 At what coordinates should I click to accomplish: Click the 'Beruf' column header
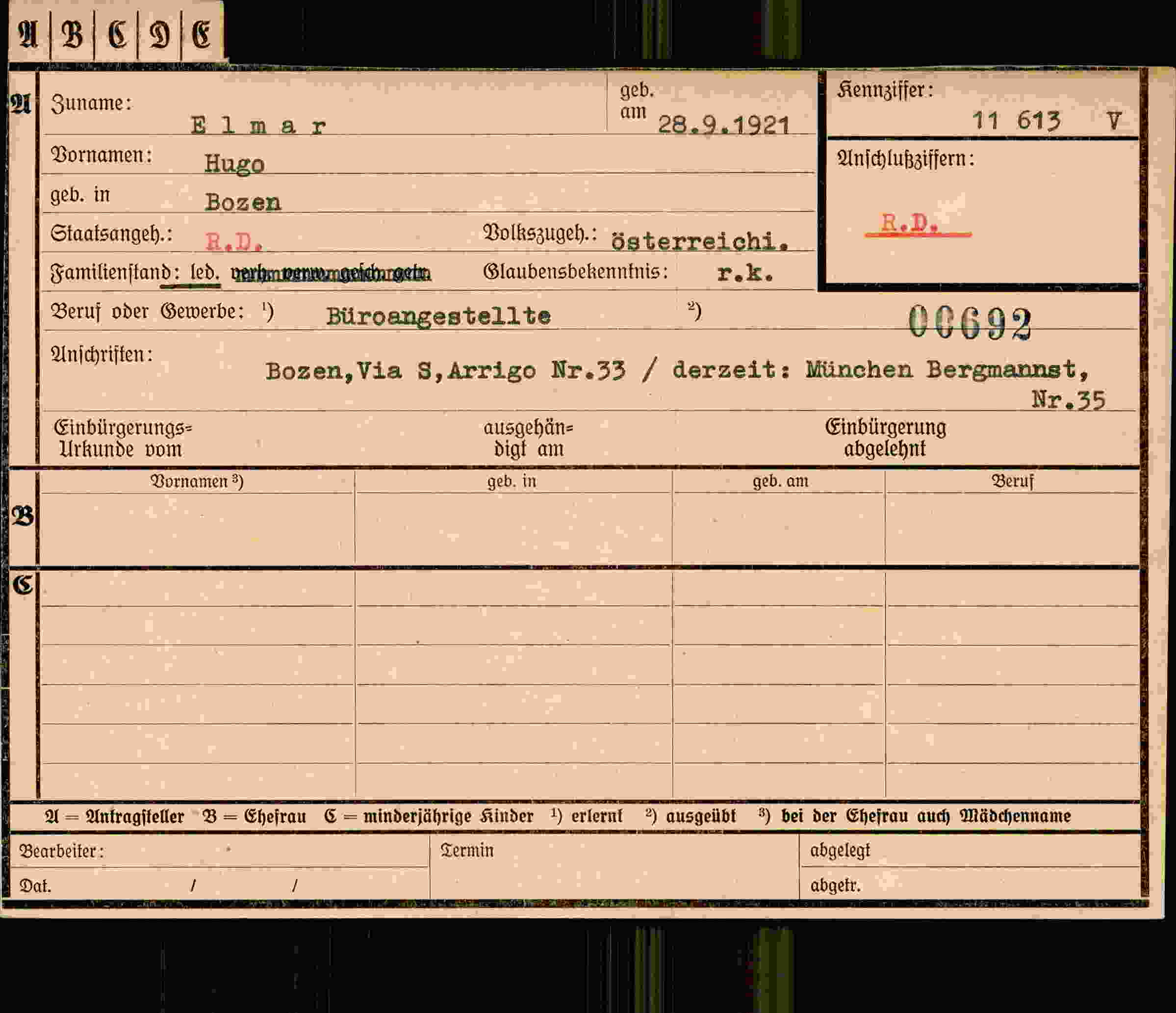point(1012,482)
